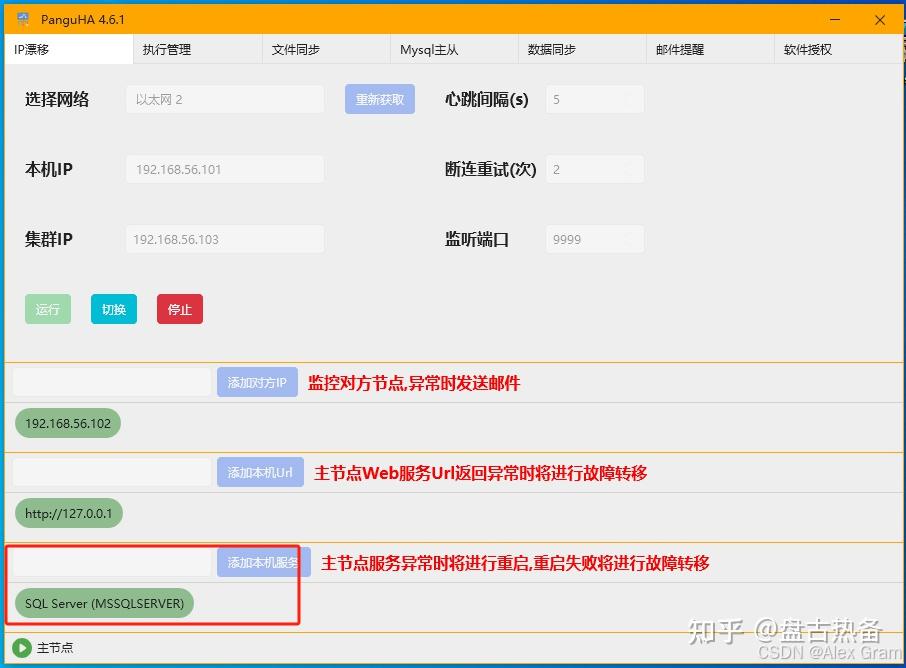906x668 pixels.
Task: Expand the 选择网络 dropdown showing 以太网 2
Action: click(x=225, y=99)
